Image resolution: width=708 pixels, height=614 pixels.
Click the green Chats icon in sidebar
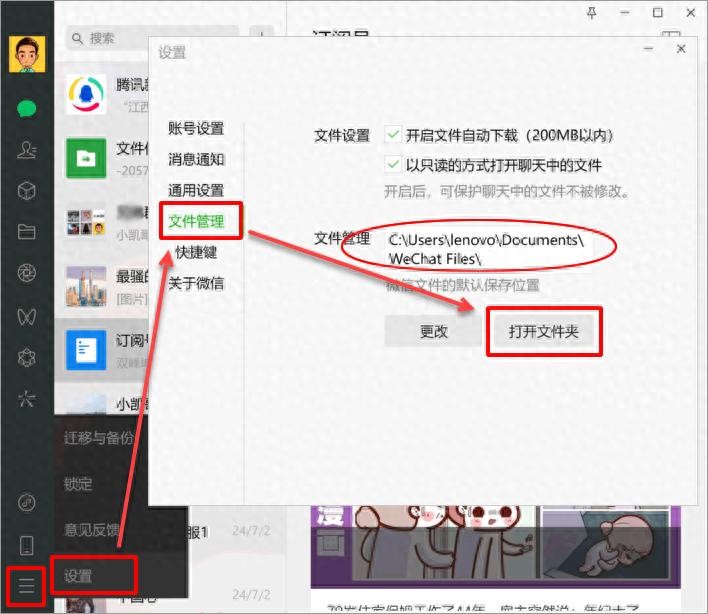27,109
